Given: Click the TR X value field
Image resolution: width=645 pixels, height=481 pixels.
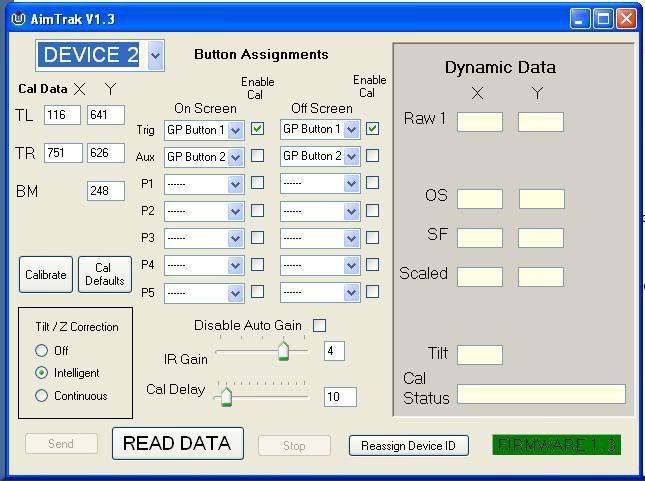Looking at the screenshot, I should pyautogui.click(x=63, y=153).
